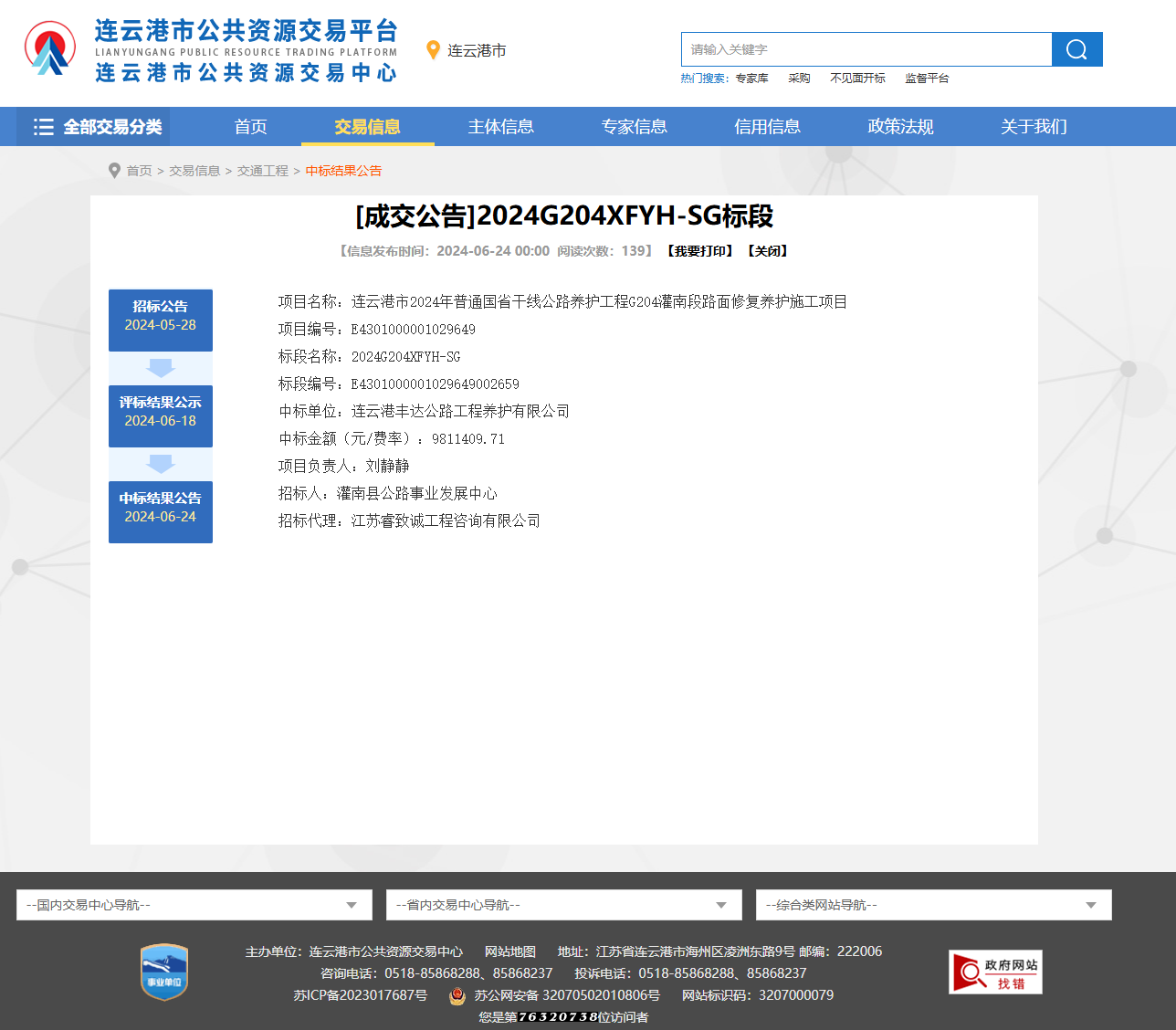The width and height of the screenshot is (1176, 1030).
Task: View the 评标结果公示 2024-06-18 step
Action: pyautogui.click(x=161, y=415)
